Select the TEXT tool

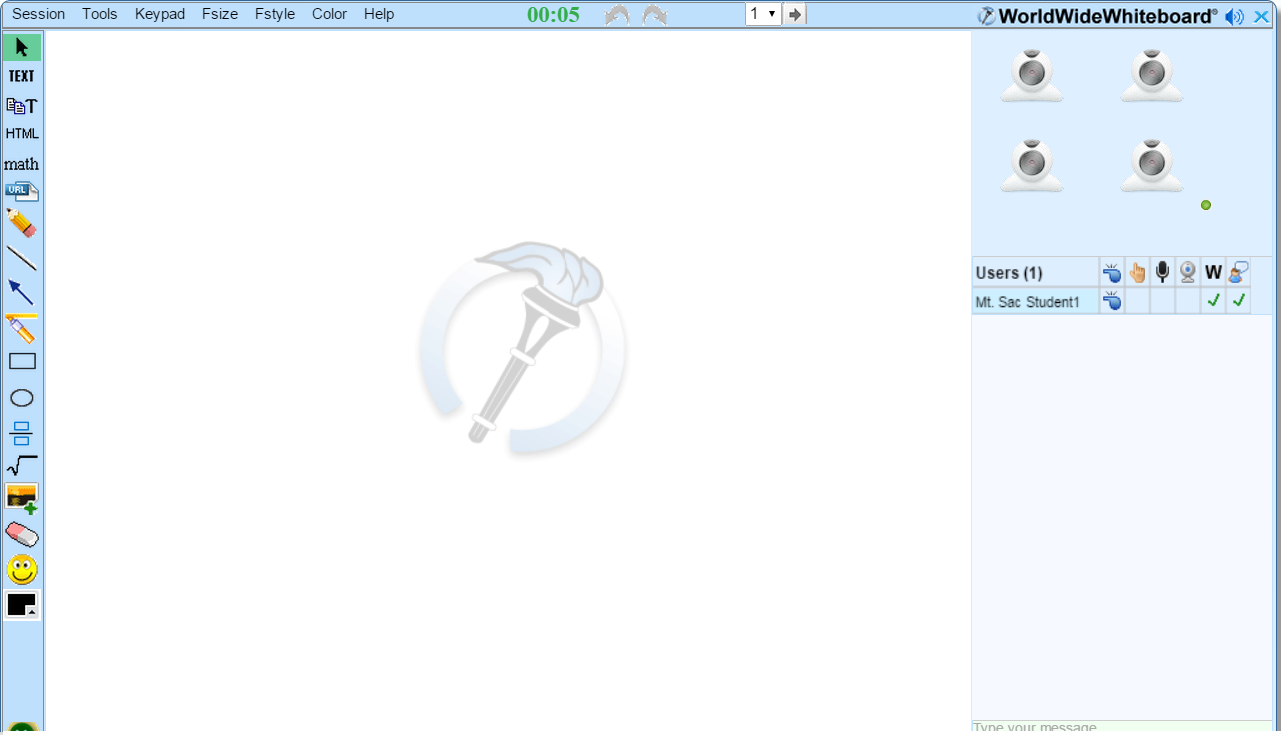pos(22,76)
